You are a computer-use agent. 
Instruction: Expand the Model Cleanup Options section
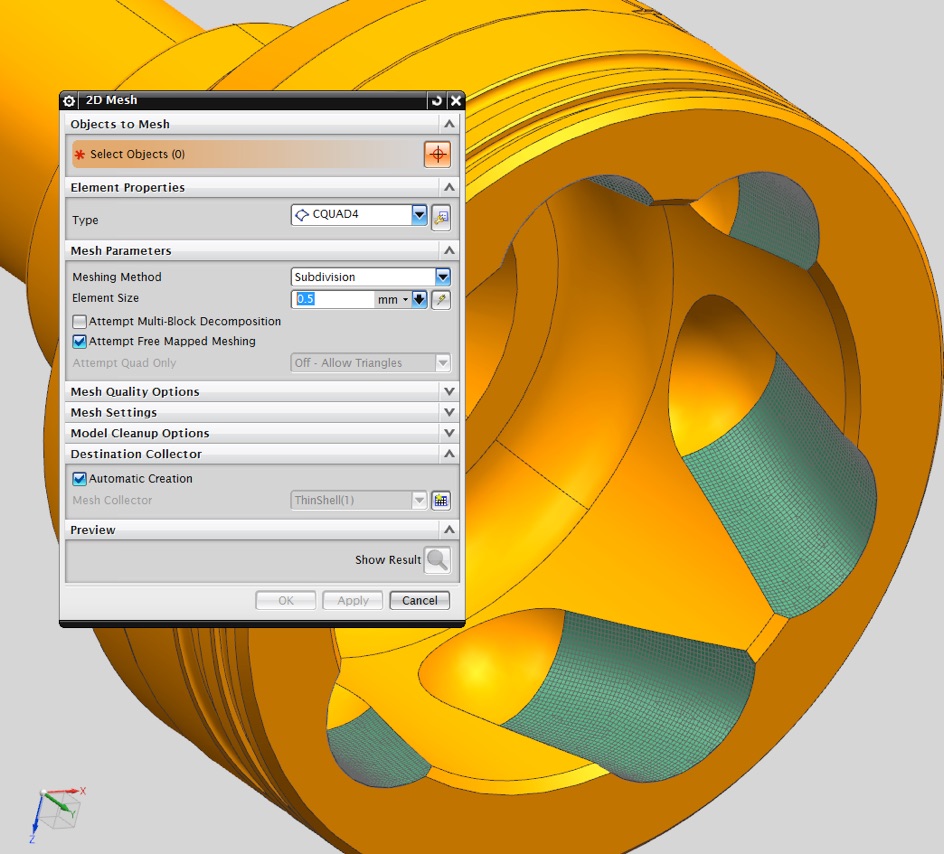pos(449,433)
